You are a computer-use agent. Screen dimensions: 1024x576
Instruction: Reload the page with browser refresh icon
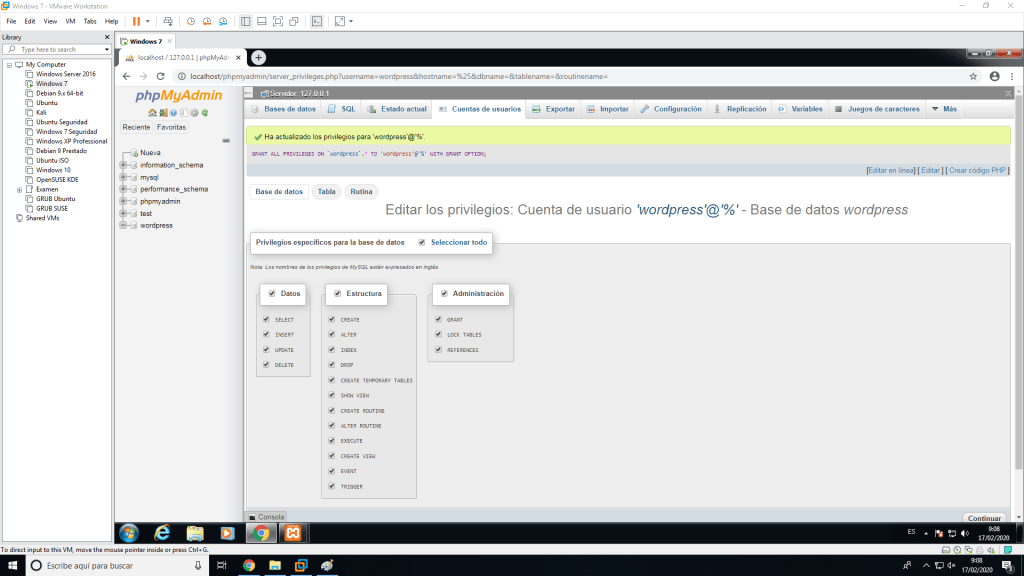(x=160, y=76)
